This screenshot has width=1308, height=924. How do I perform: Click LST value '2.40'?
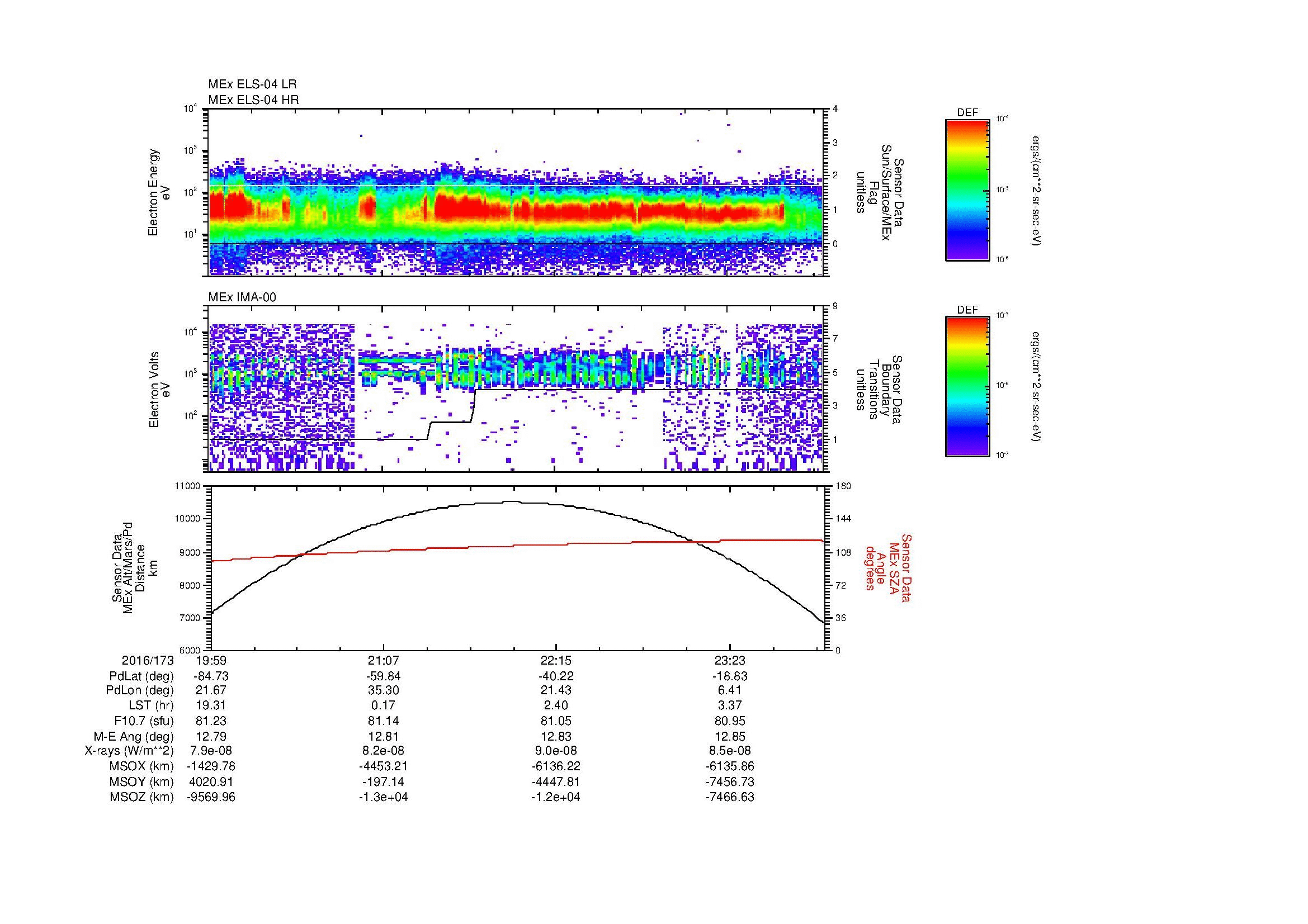pyautogui.click(x=556, y=706)
